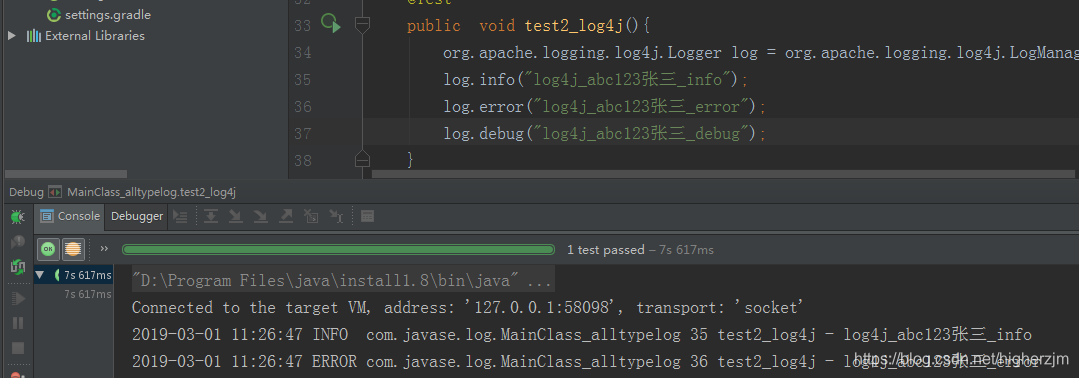This screenshot has height=378, width=1079.
Task: Click the fold end marker at line 38
Action: [x=363, y=160]
